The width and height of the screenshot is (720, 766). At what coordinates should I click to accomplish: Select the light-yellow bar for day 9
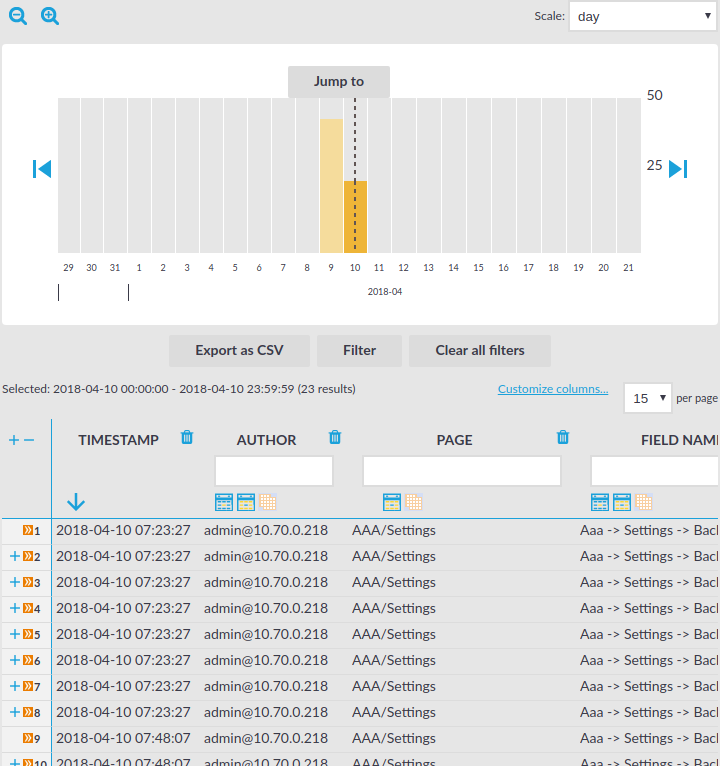tap(332, 186)
